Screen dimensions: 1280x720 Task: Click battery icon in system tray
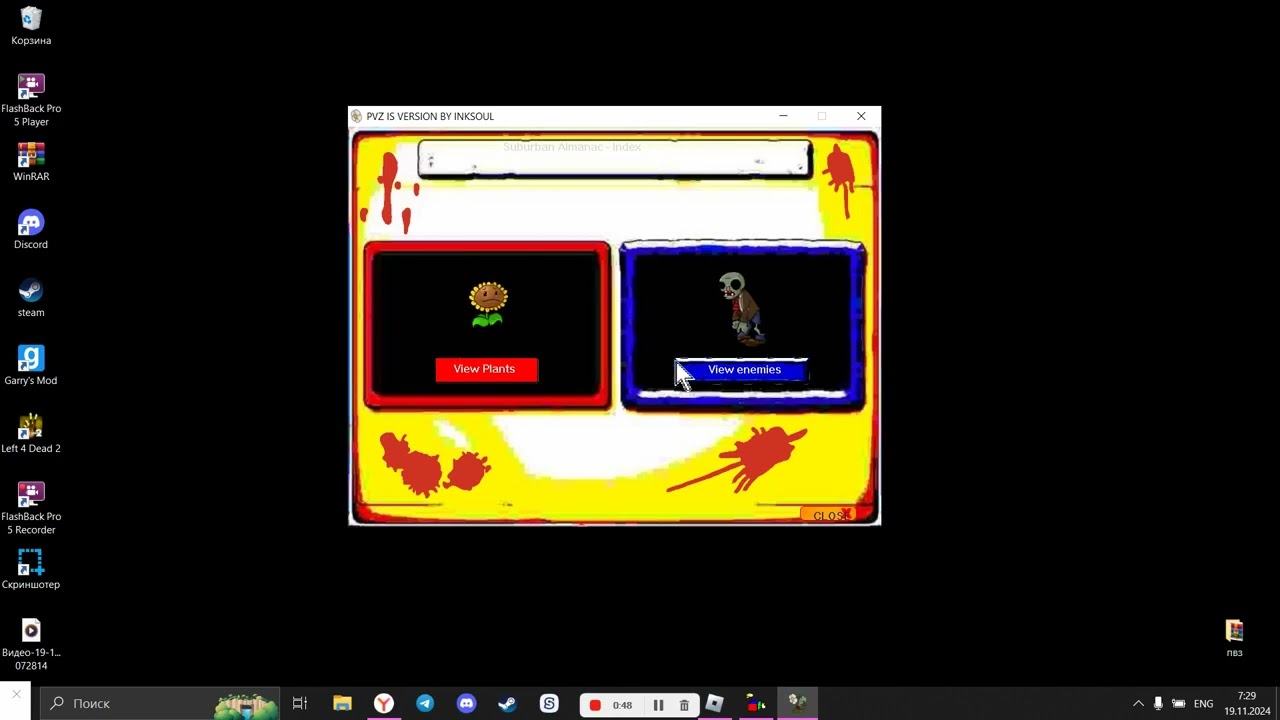1179,704
